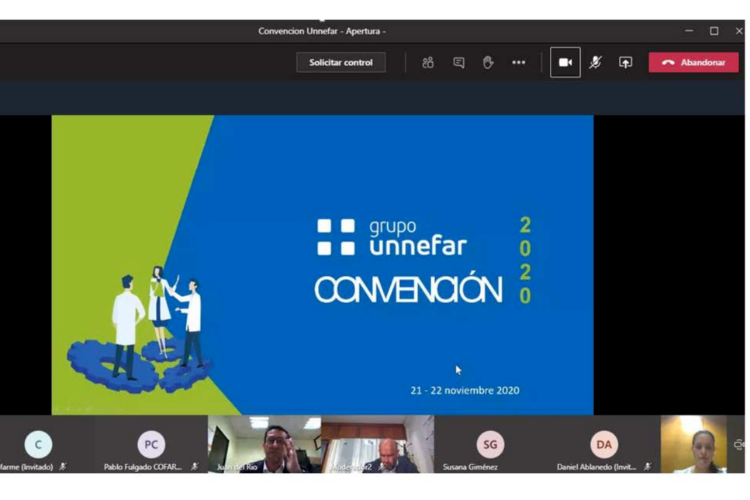
Task: Show the meeting participants panel
Action: 428,62
